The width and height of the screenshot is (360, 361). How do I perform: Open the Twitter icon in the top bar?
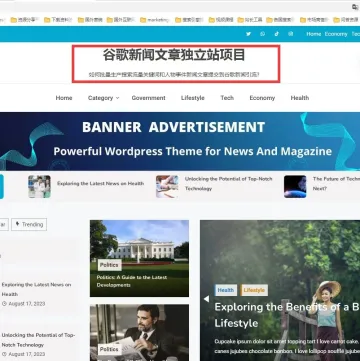click(248, 34)
